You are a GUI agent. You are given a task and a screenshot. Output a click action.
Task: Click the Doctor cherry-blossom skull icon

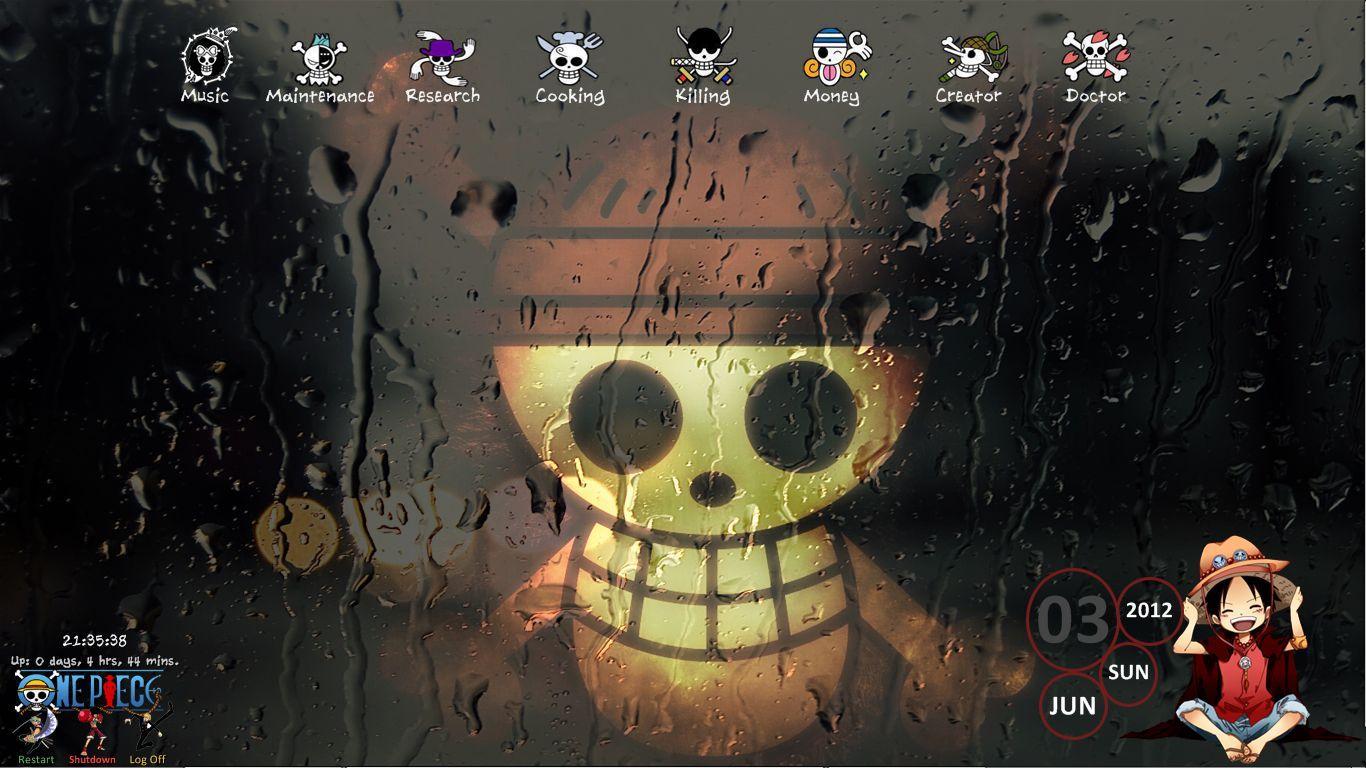click(1095, 57)
